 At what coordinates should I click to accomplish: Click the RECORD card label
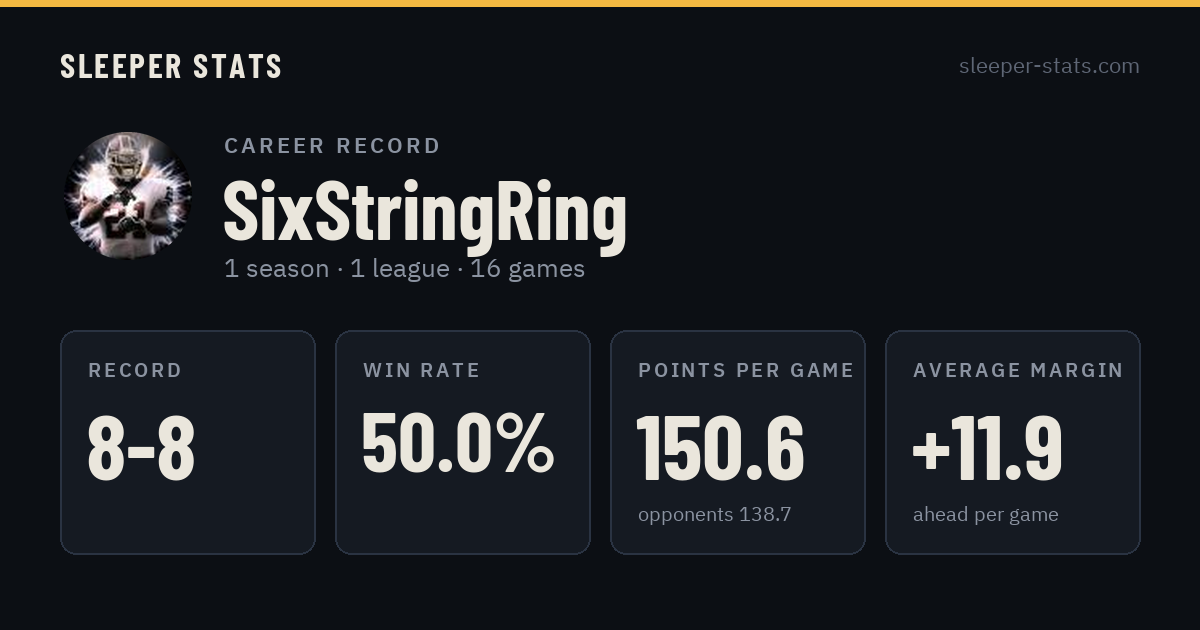pos(135,371)
